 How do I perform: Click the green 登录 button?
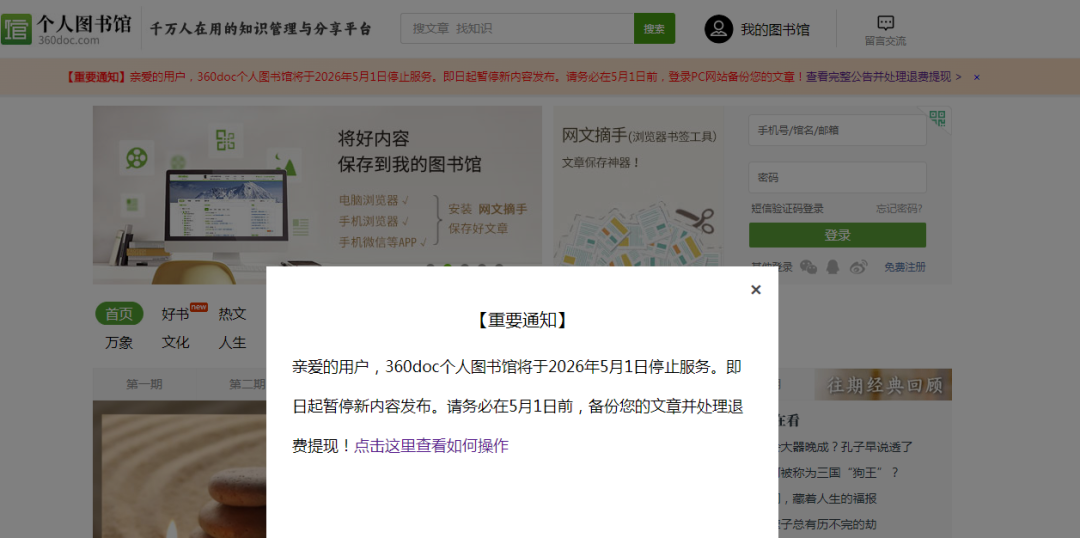[x=837, y=235]
